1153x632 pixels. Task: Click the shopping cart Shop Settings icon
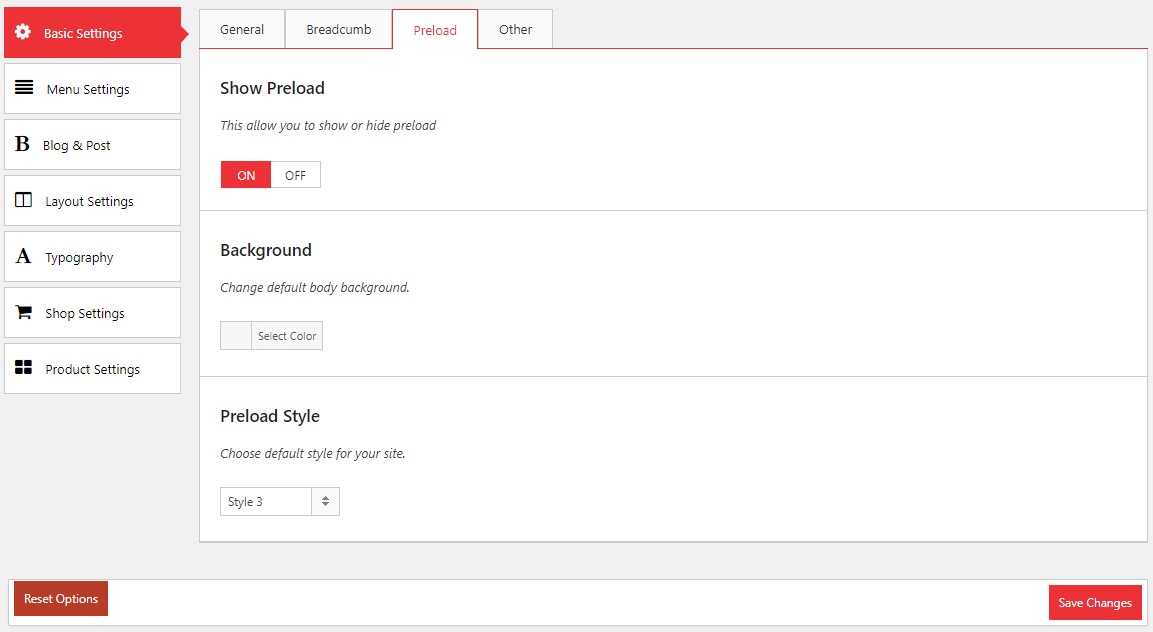point(24,312)
